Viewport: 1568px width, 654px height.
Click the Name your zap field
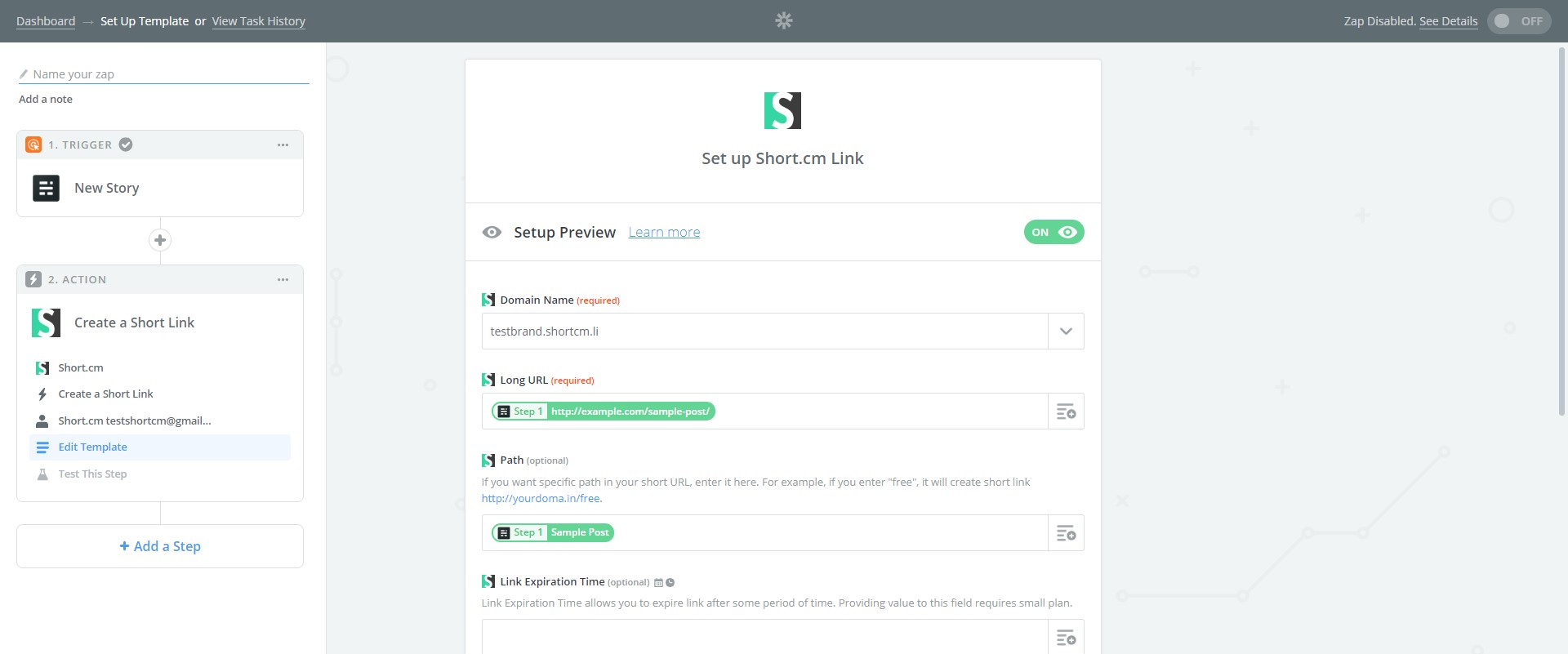(x=163, y=74)
